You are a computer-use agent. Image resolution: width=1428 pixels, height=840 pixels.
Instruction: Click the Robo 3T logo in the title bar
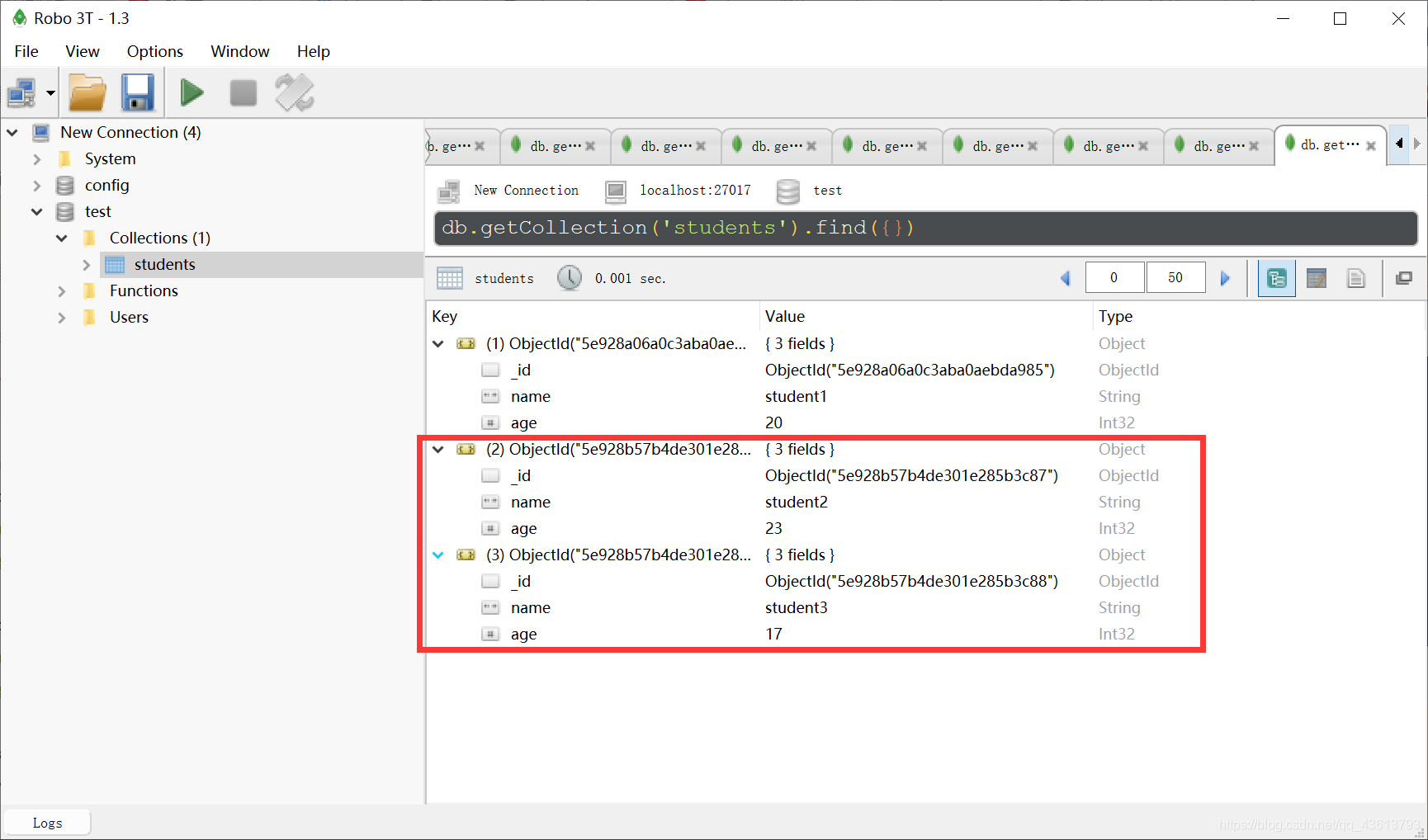click(x=20, y=17)
